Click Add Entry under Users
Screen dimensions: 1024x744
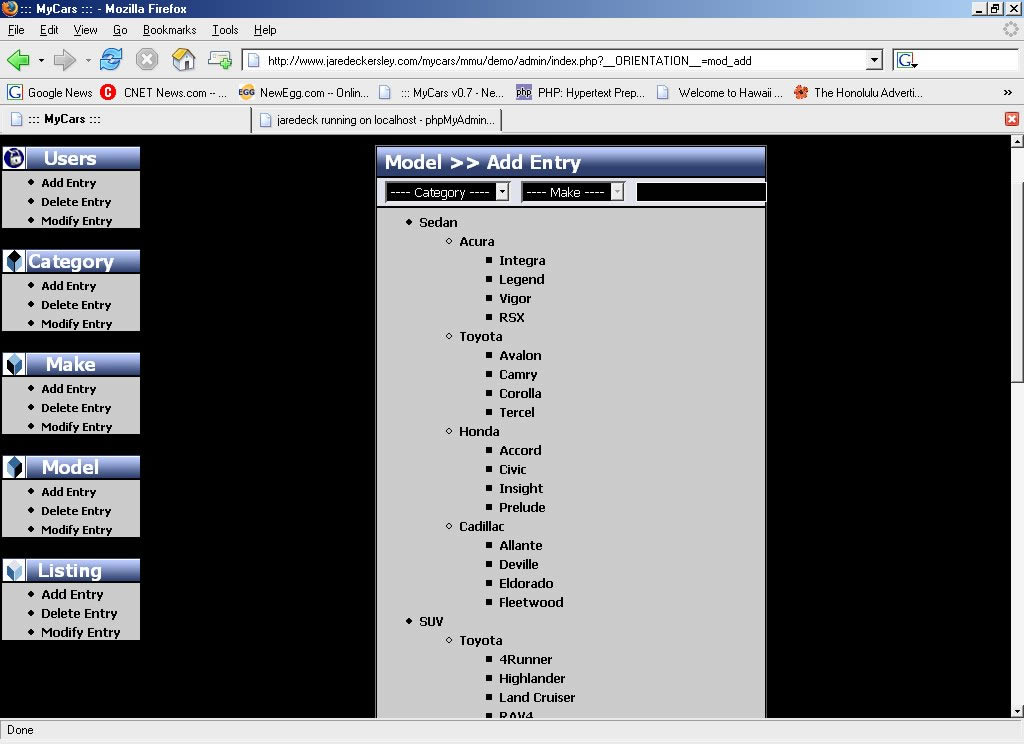pyautogui.click(x=69, y=183)
